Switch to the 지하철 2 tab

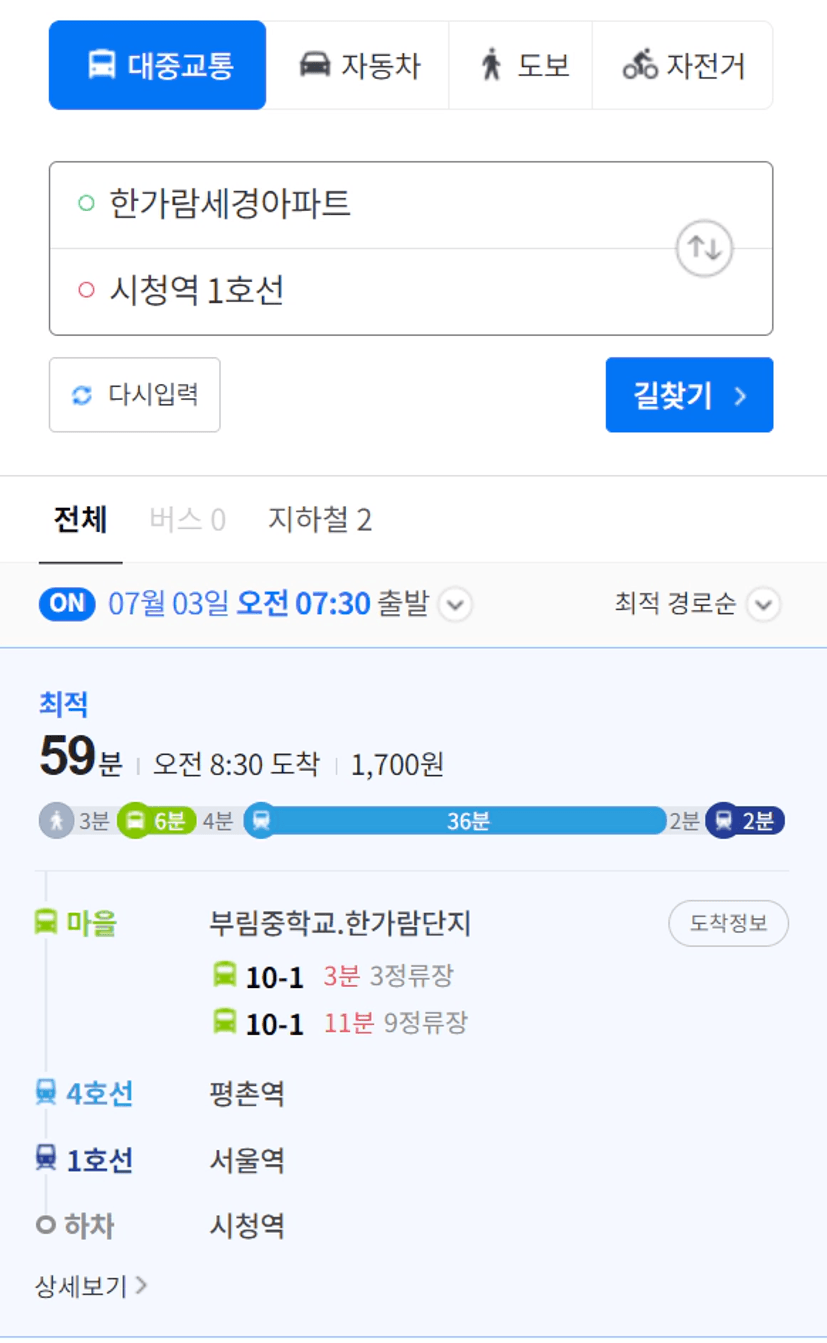coord(320,520)
